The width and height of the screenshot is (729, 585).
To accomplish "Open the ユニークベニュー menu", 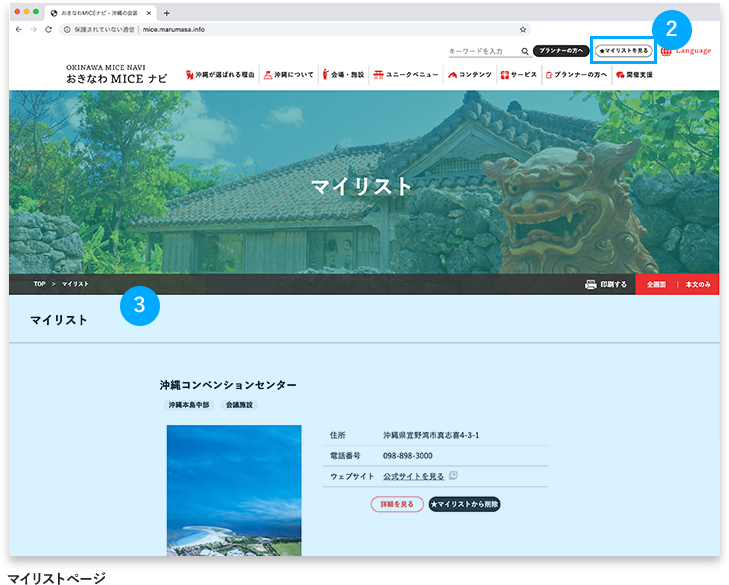I will point(406,74).
